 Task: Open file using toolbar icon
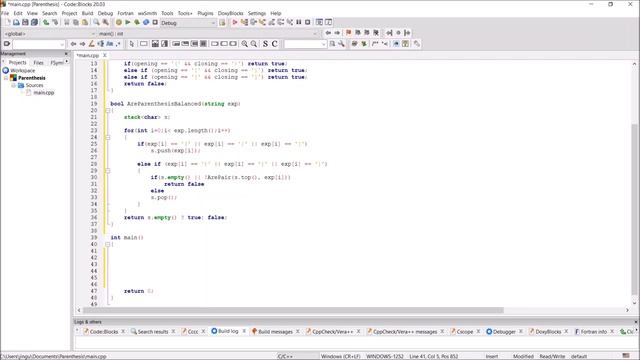16,22
